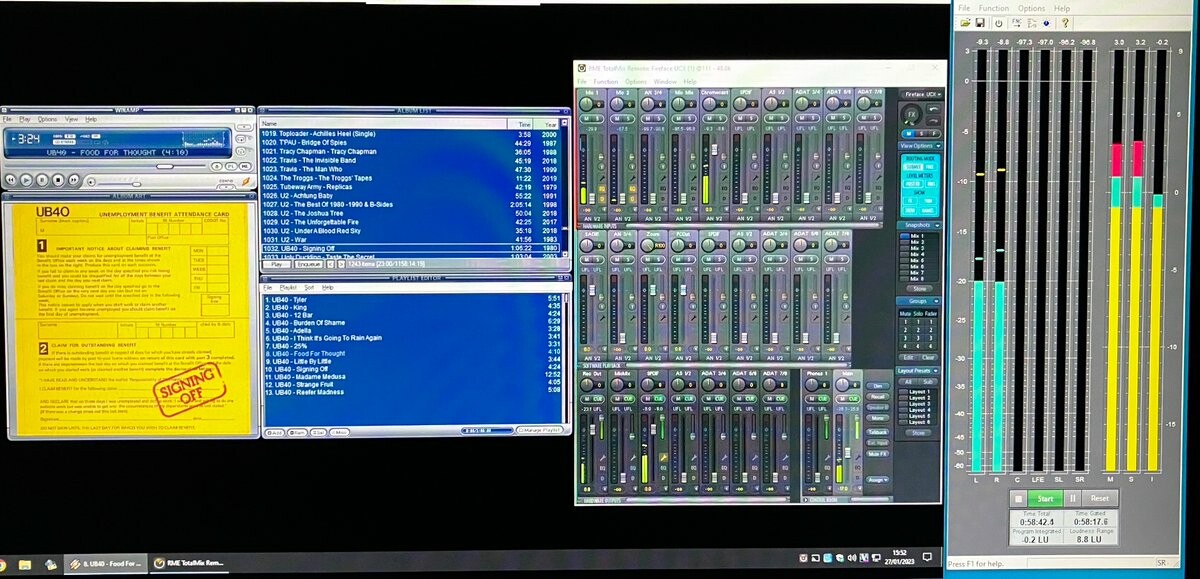The image size is (1200, 579).
Task: Open Winamp's Options menu
Action: pyautogui.click(x=47, y=119)
